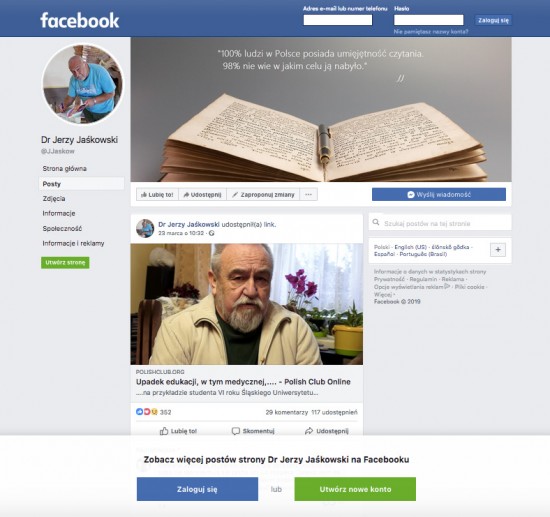
Task: Share the post via Udostępnij arrow
Action: click(327, 431)
